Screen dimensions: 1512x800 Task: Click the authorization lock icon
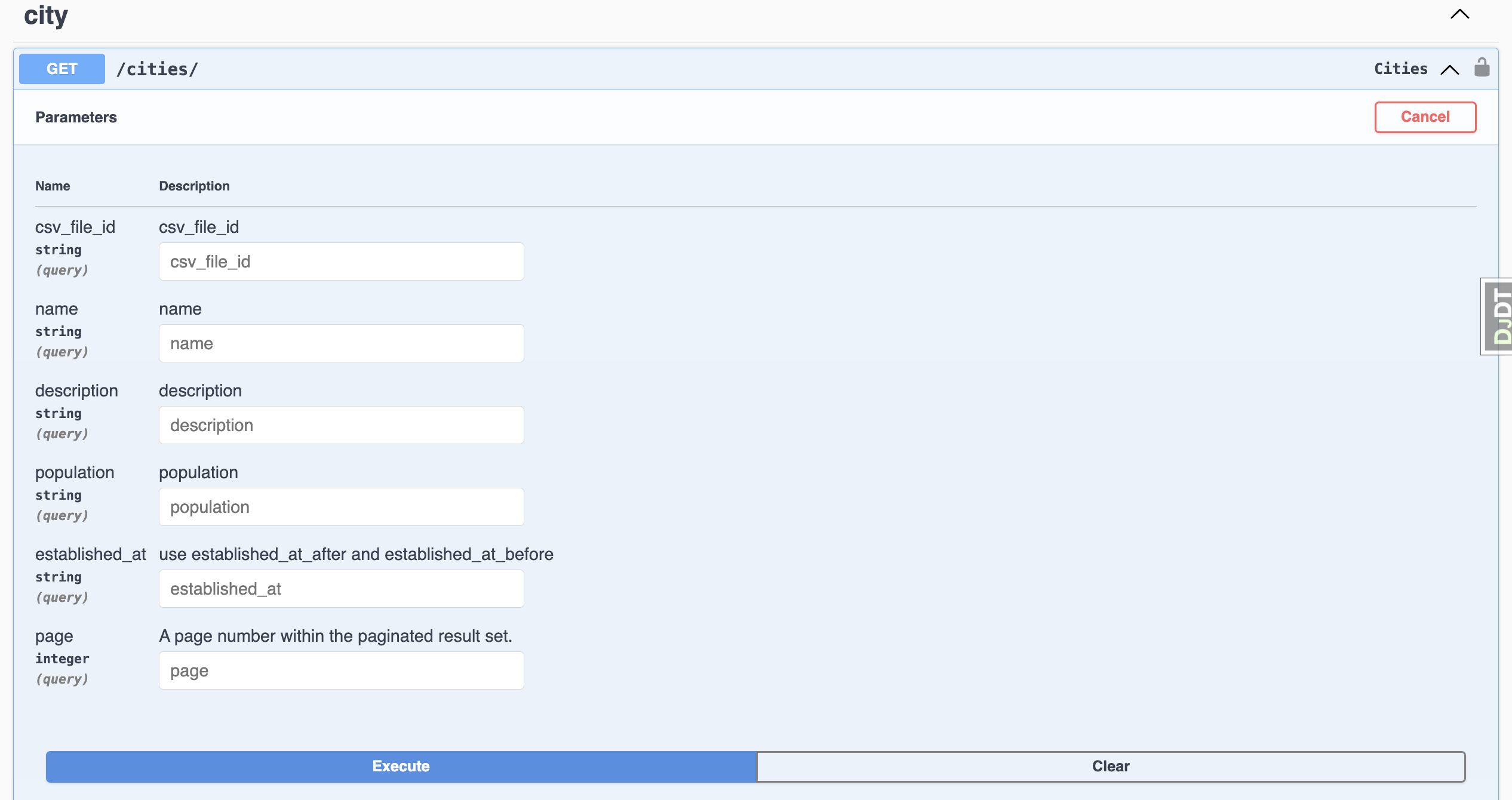pos(1482,67)
